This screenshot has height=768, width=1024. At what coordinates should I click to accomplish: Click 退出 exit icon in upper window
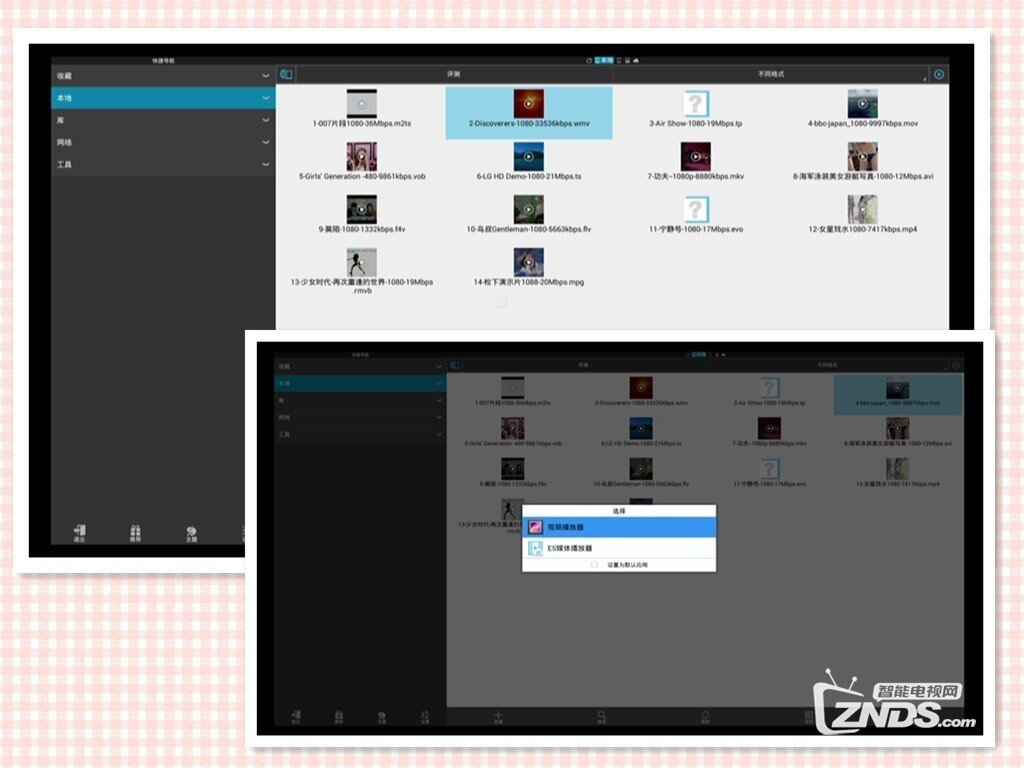[x=80, y=534]
